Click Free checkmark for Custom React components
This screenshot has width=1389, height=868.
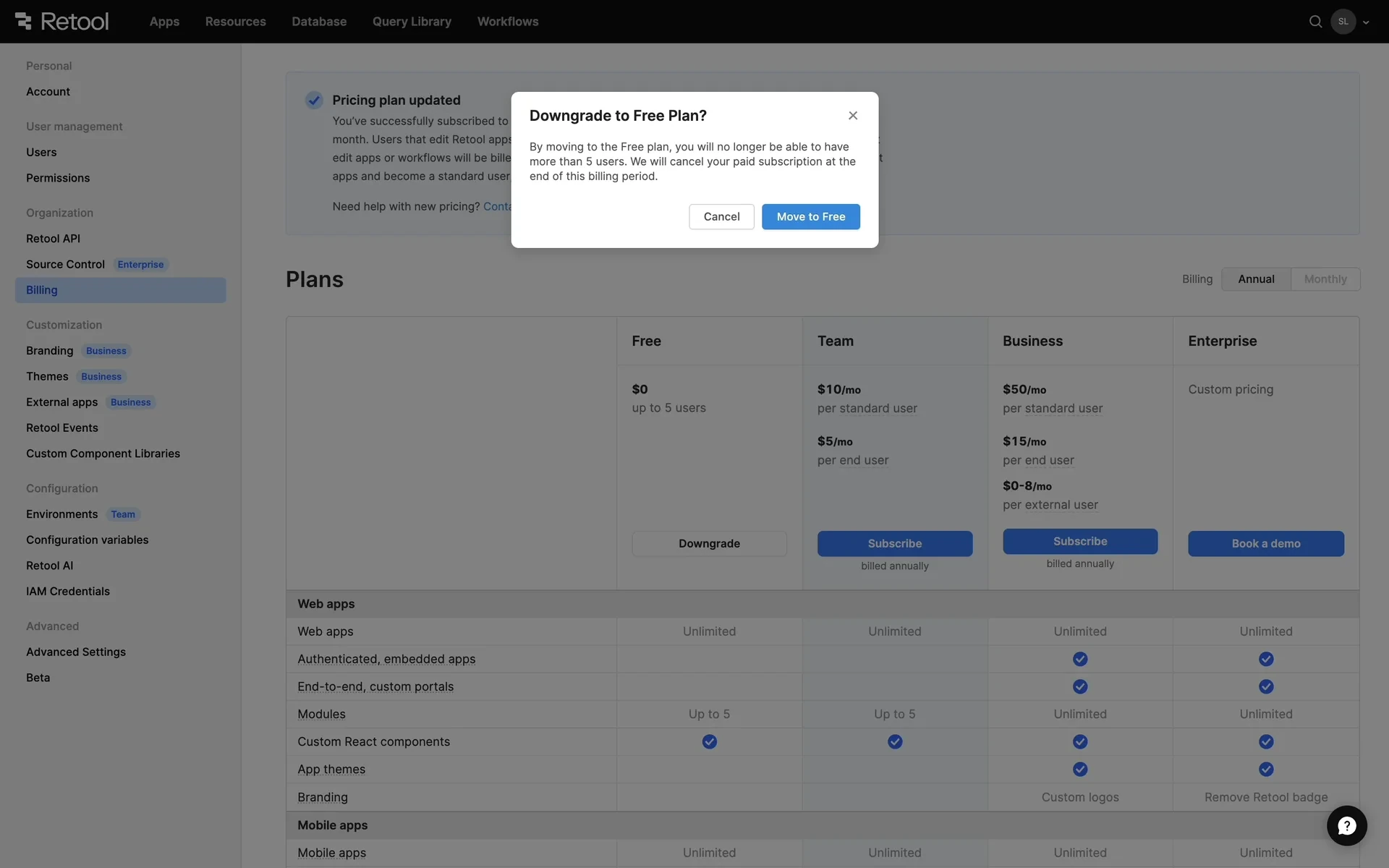tap(710, 741)
